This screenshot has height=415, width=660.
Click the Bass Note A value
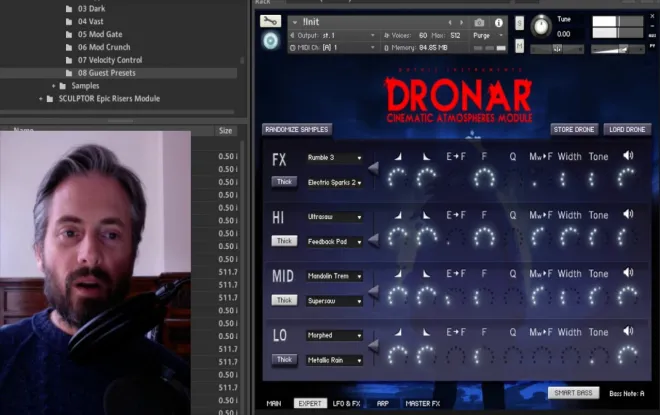coord(626,394)
